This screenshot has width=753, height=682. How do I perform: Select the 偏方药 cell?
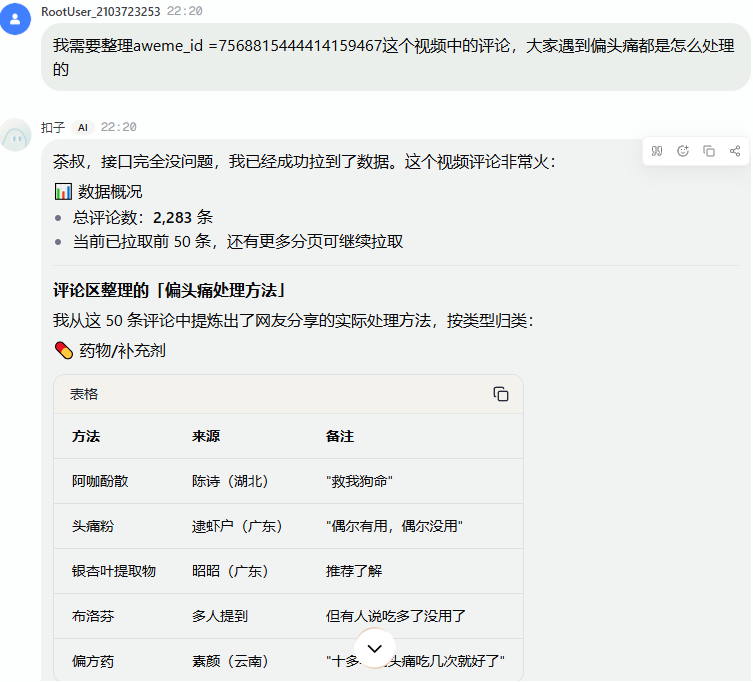93,661
